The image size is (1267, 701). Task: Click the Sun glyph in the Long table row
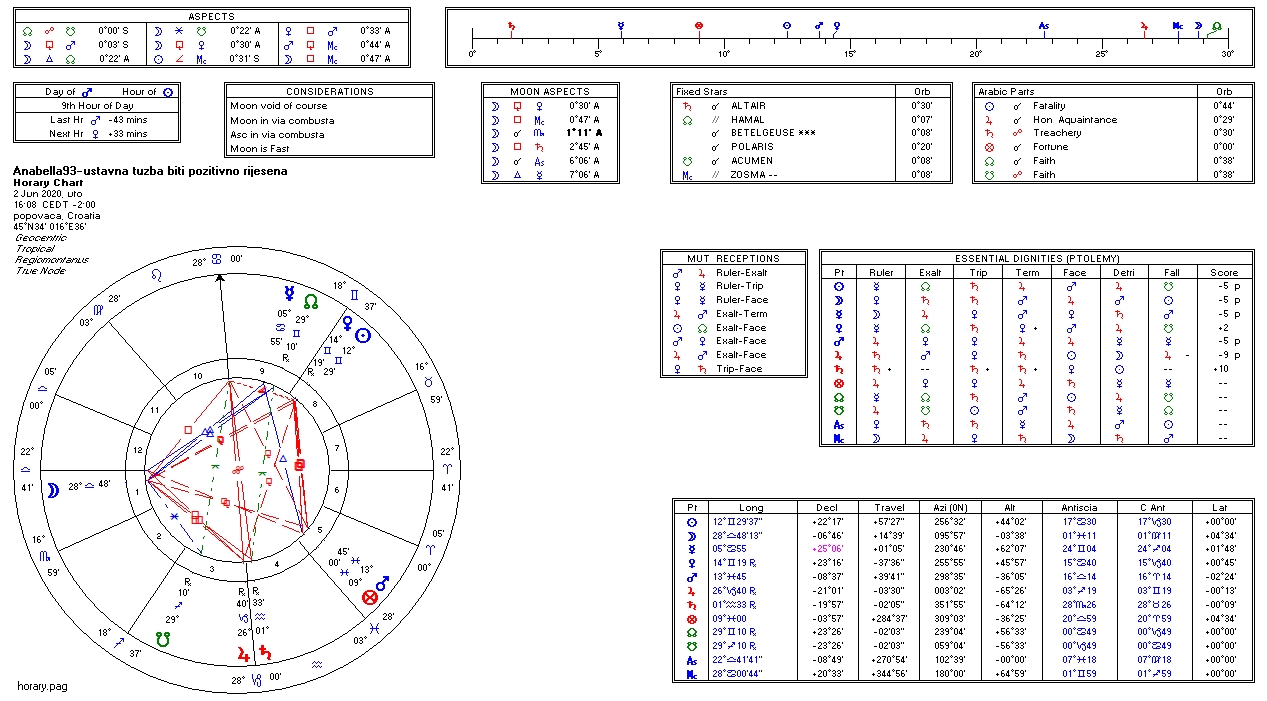pos(691,522)
